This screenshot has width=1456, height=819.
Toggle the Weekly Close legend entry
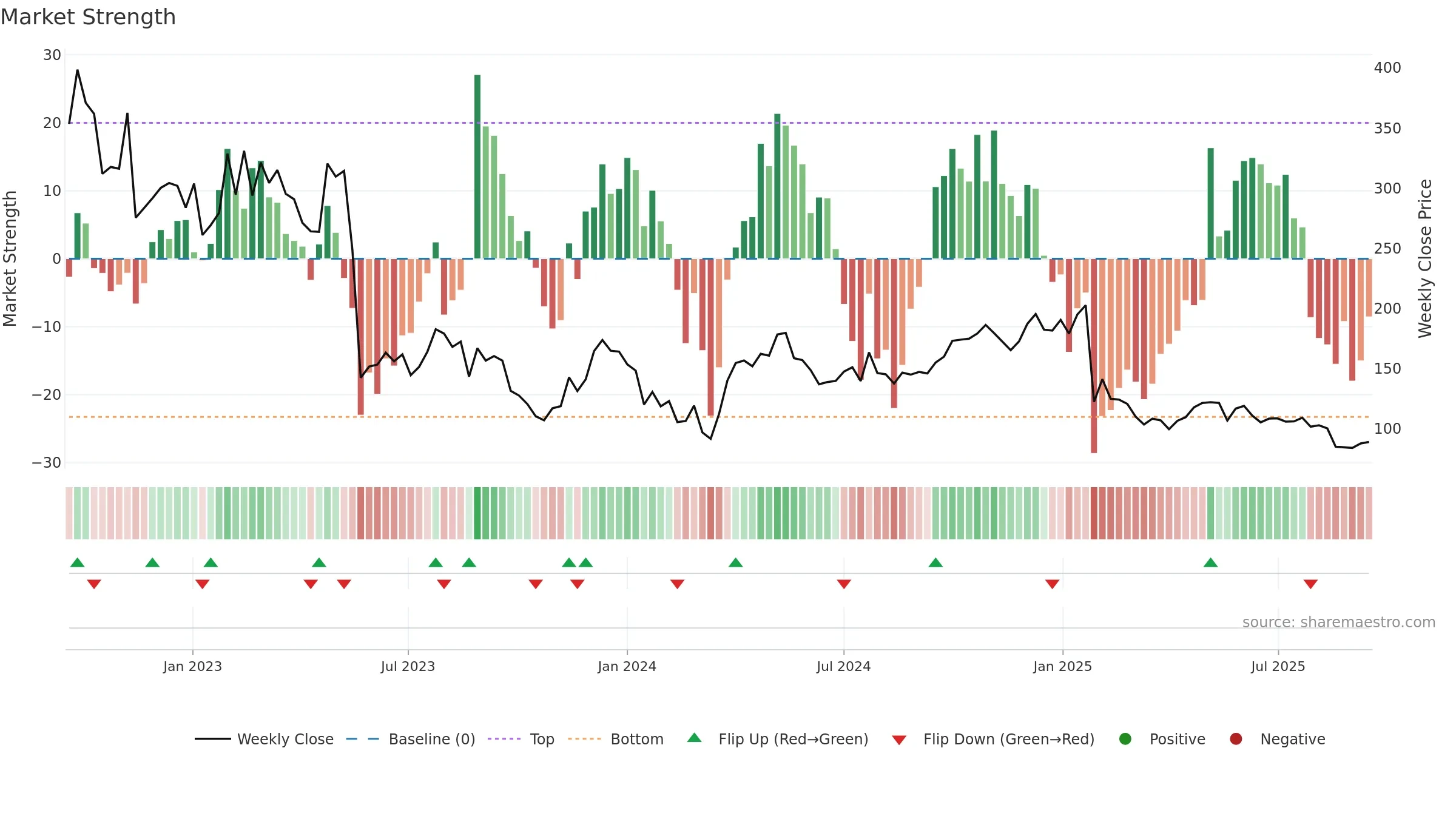[265, 739]
